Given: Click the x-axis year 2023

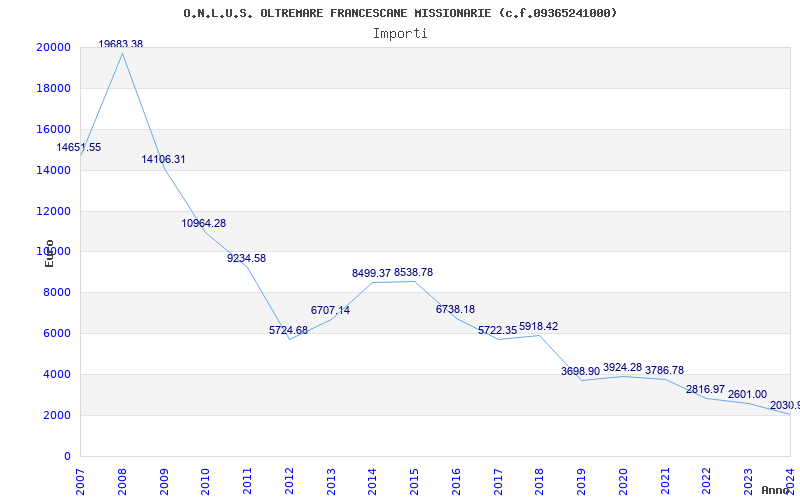Looking at the screenshot, I should tap(748, 481).
